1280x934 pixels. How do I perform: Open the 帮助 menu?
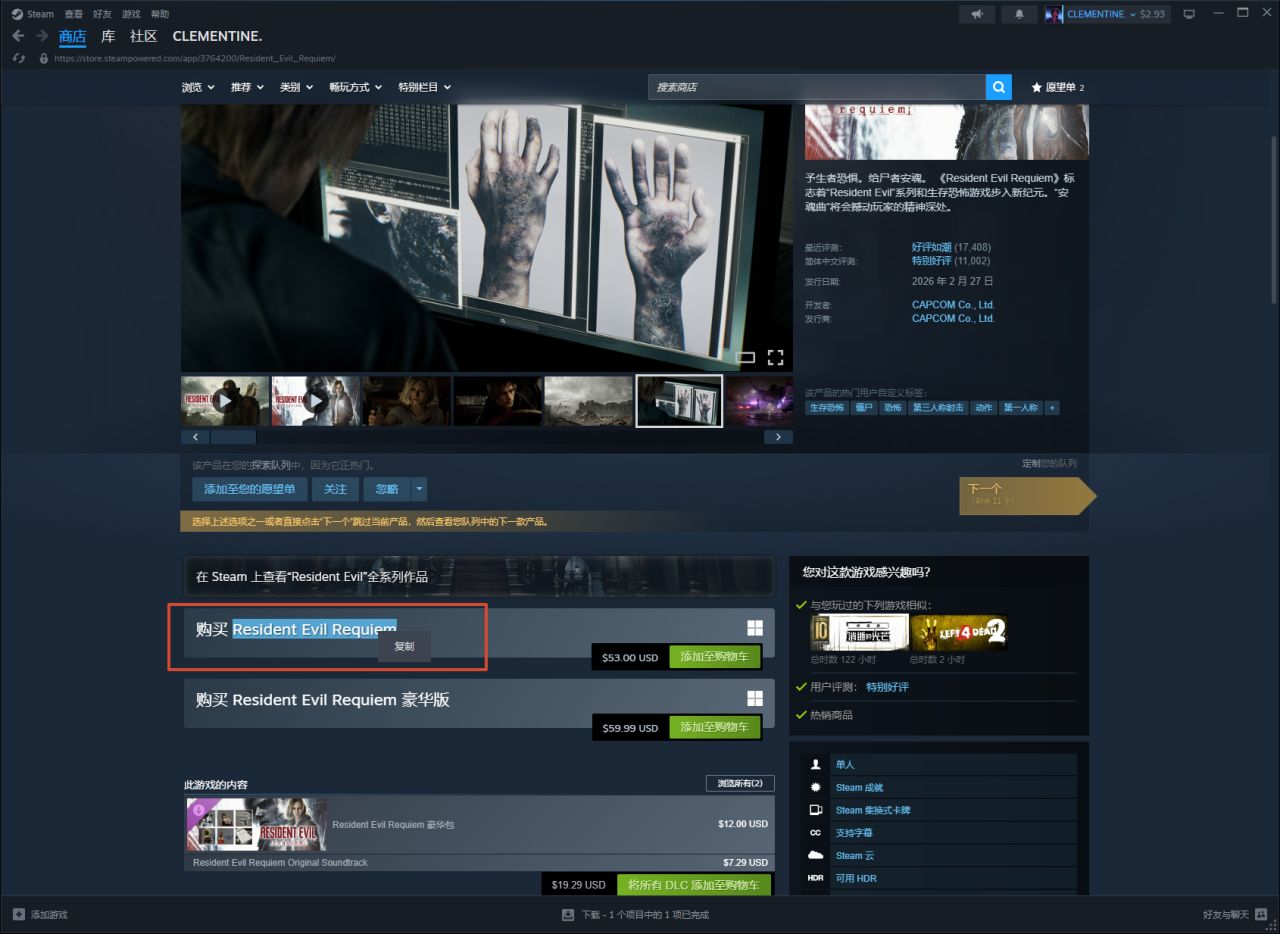point(160,14)
